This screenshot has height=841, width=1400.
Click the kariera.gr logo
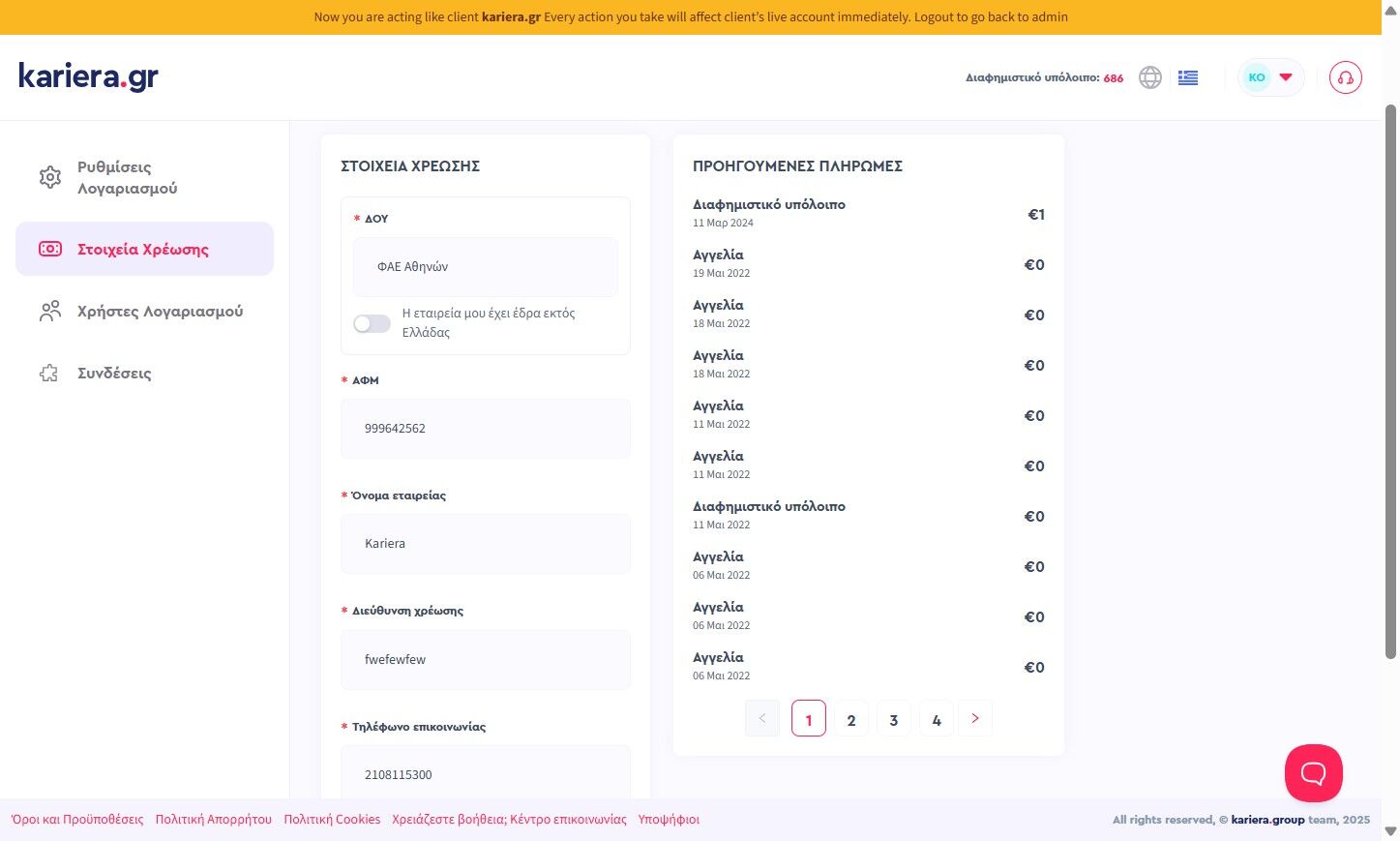pyautogui.click(x=88, y=76)
